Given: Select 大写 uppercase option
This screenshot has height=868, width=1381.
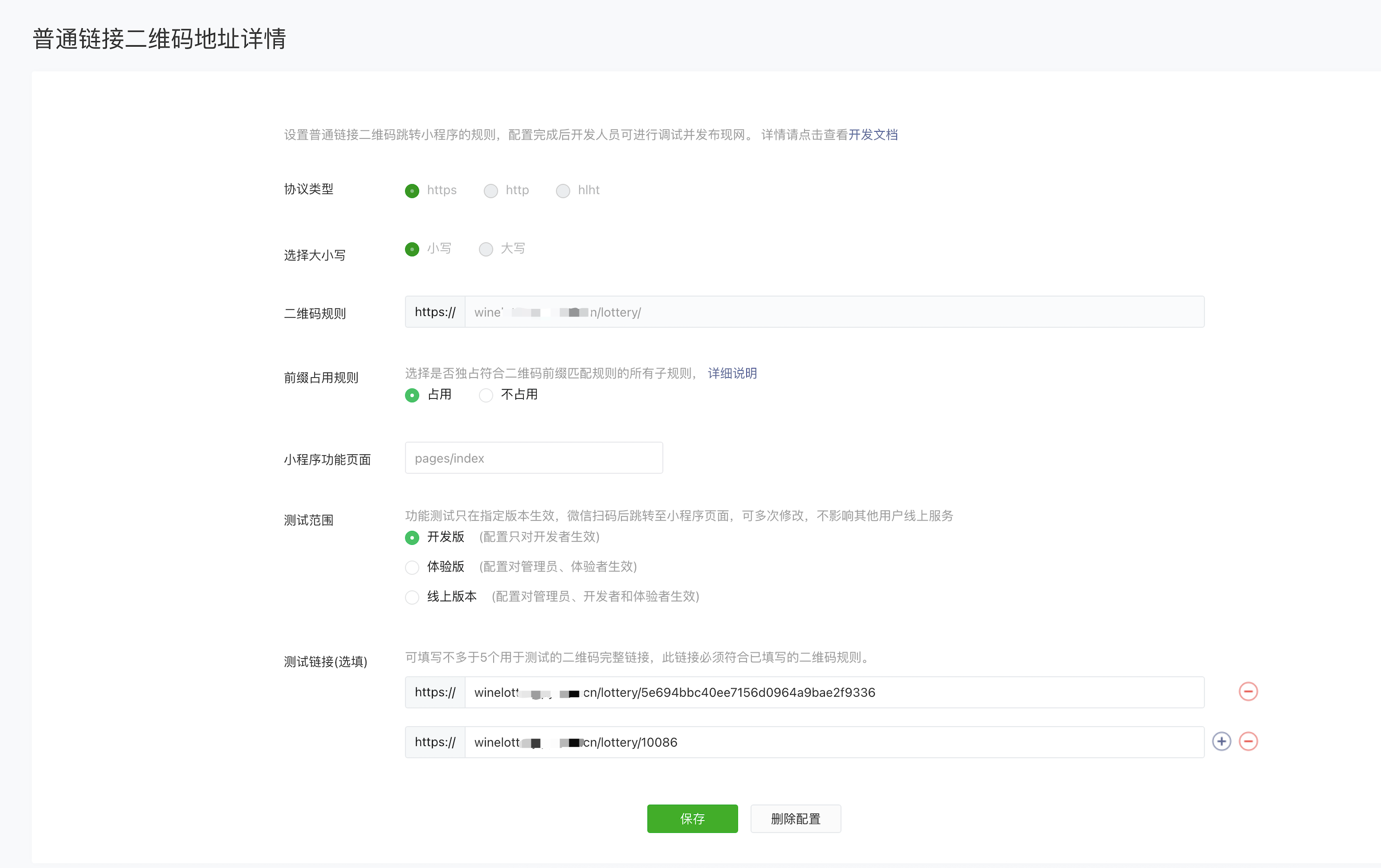Looking at the screenshot, I should point(486,249).
